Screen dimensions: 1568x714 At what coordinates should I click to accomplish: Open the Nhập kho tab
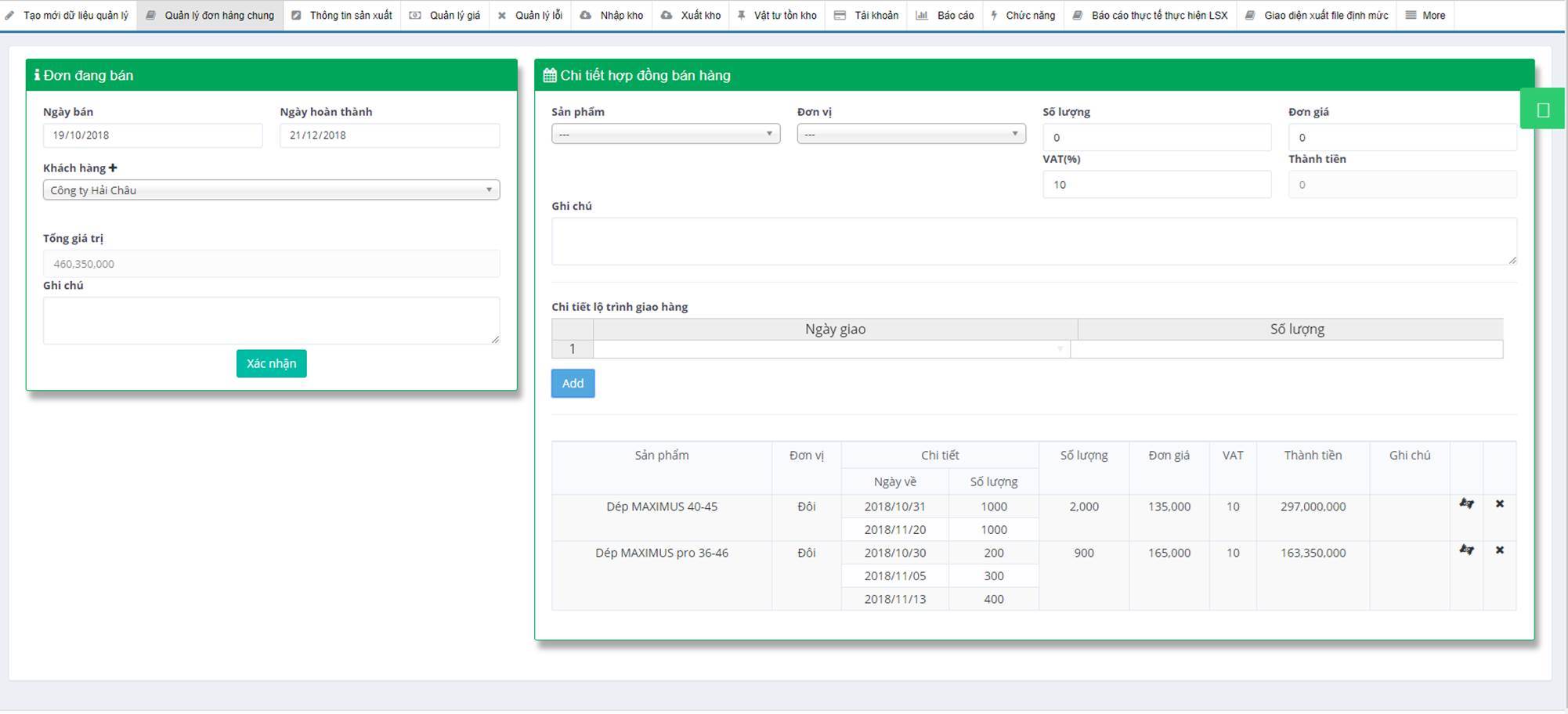[x=612, y=15]
